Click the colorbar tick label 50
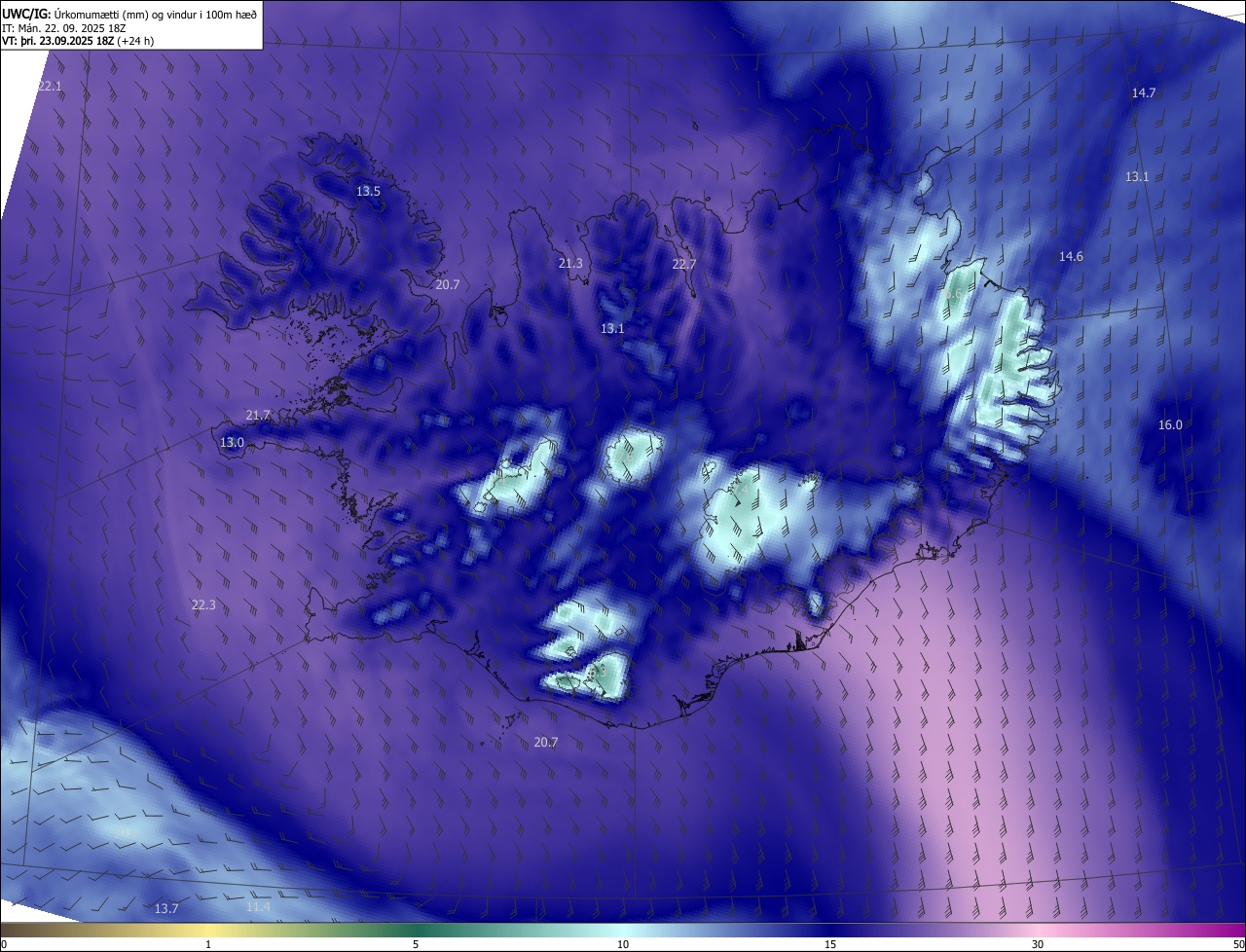Screen dimensions: 1246x952 click(x=1238, y=945)
